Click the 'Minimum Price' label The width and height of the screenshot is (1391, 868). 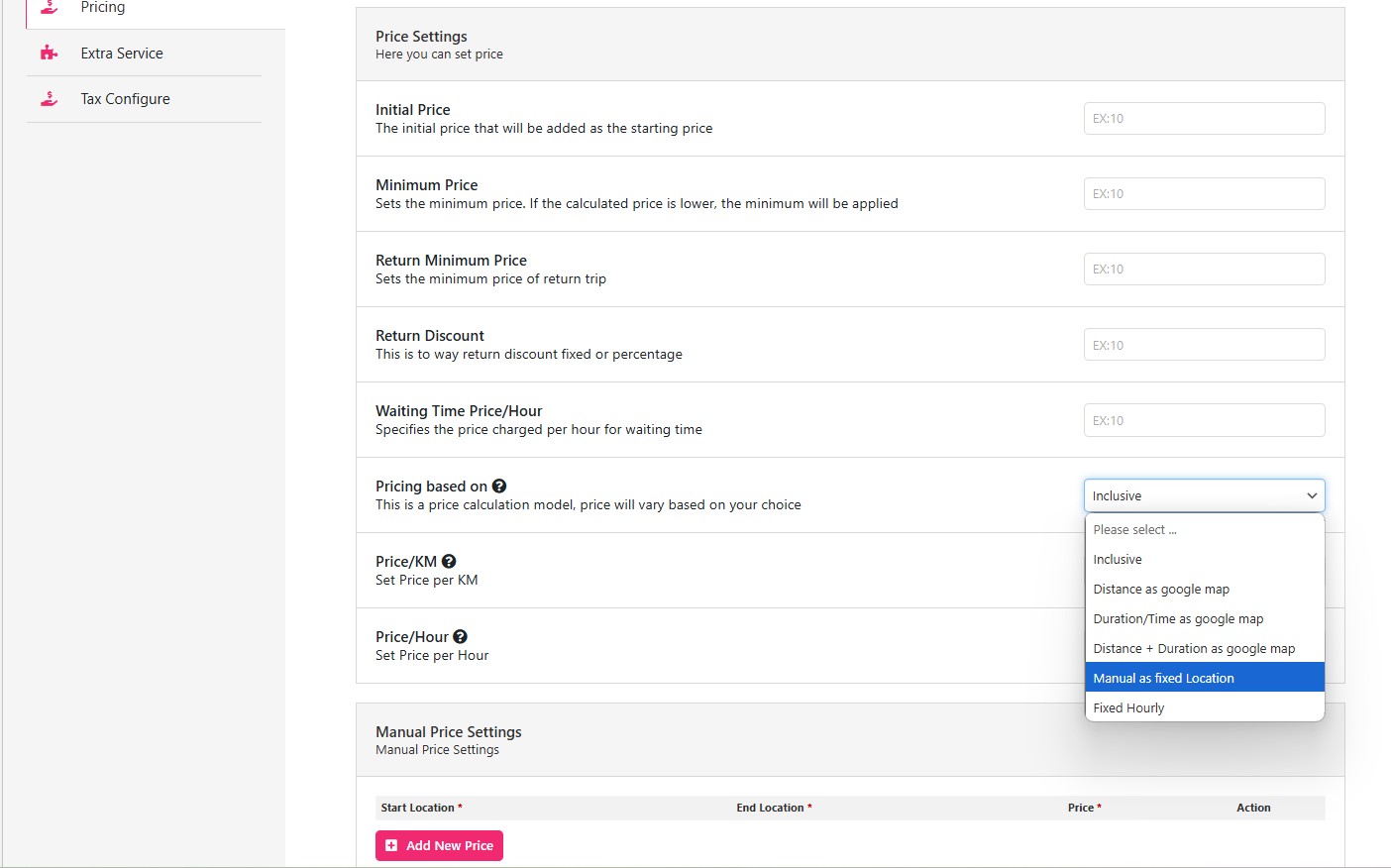(x=426, y=184)
